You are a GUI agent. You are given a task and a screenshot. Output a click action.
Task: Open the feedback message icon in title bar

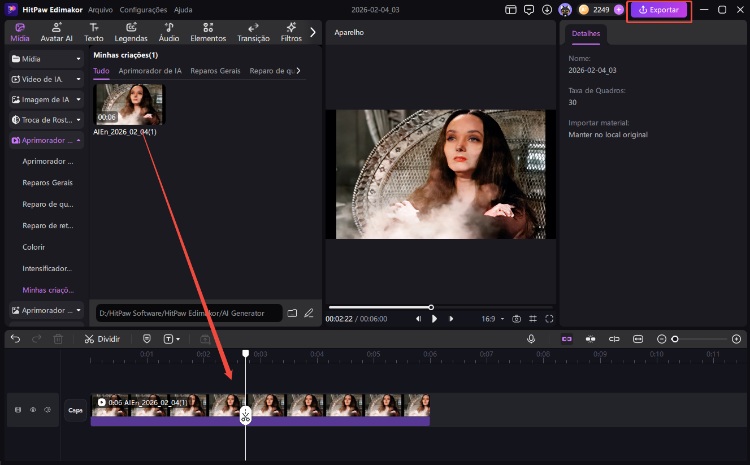point(529,10)
